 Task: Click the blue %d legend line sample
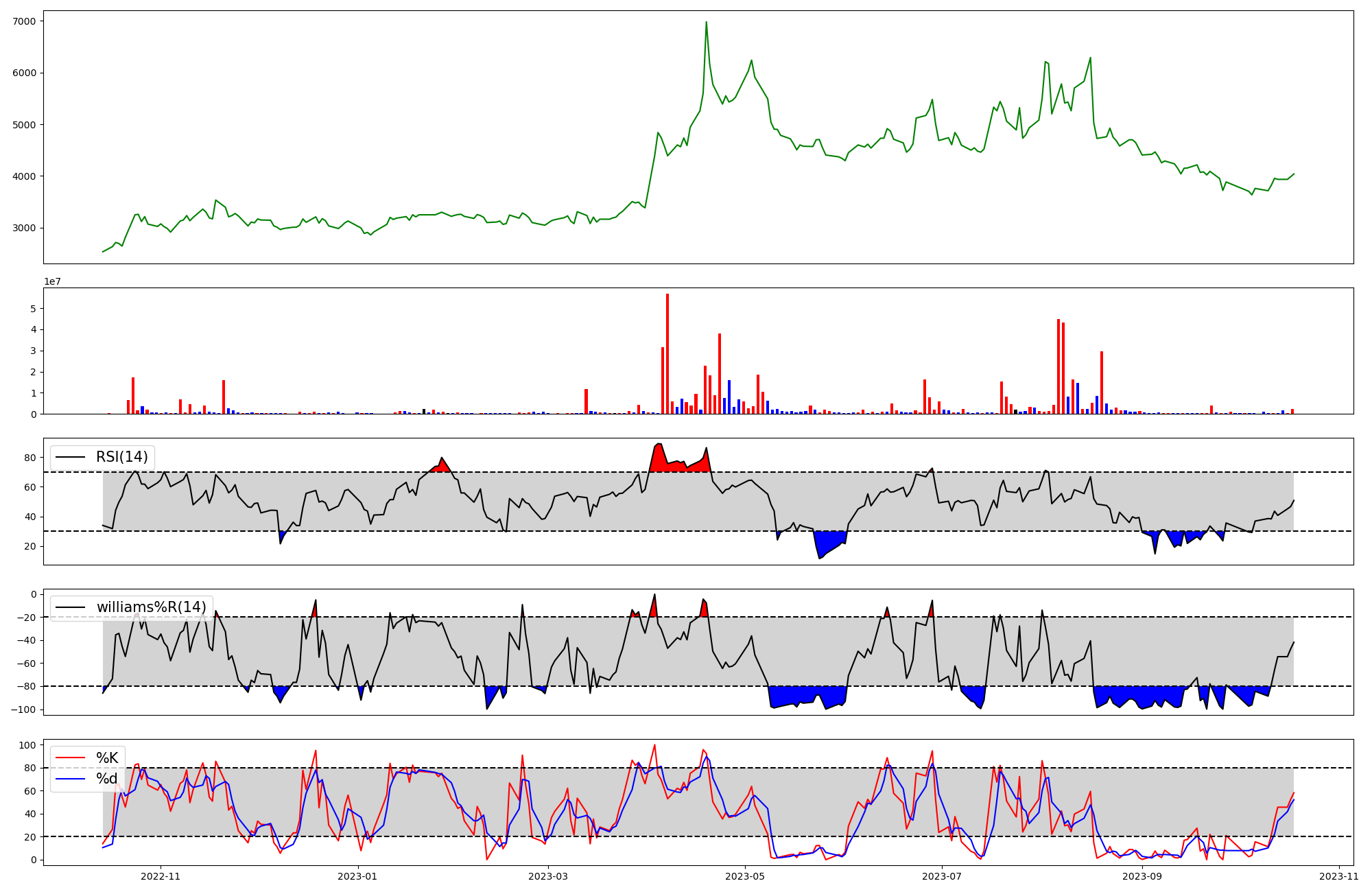(70, 779)
